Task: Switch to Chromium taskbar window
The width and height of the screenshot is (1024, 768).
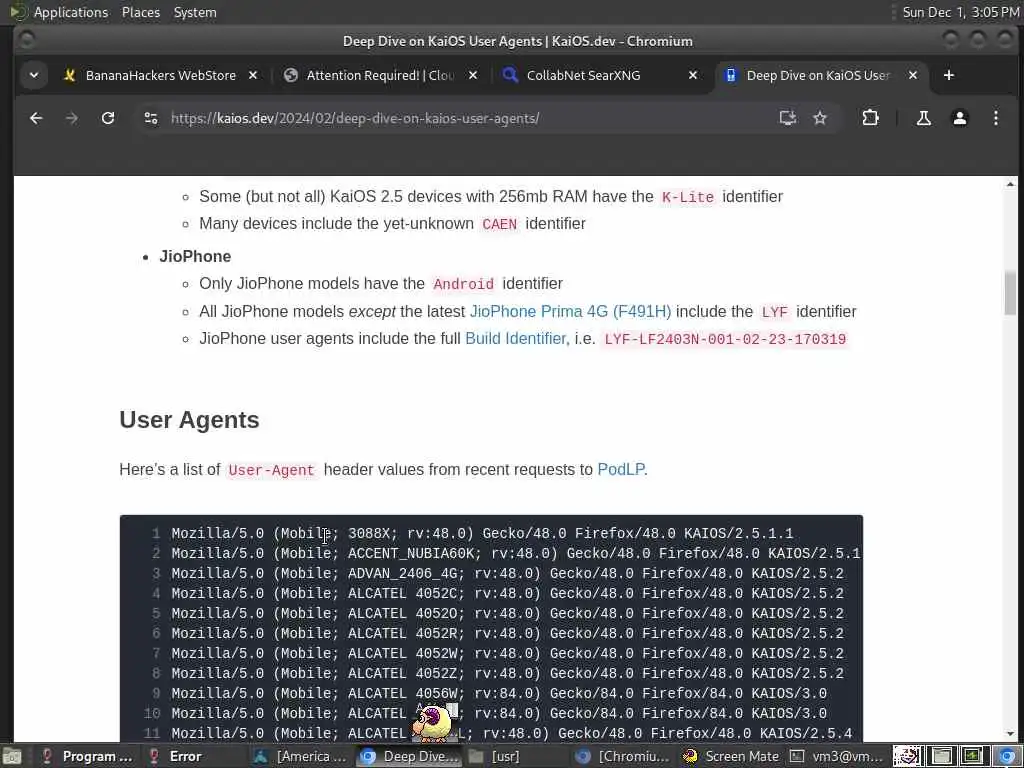Action: [623, 756]
